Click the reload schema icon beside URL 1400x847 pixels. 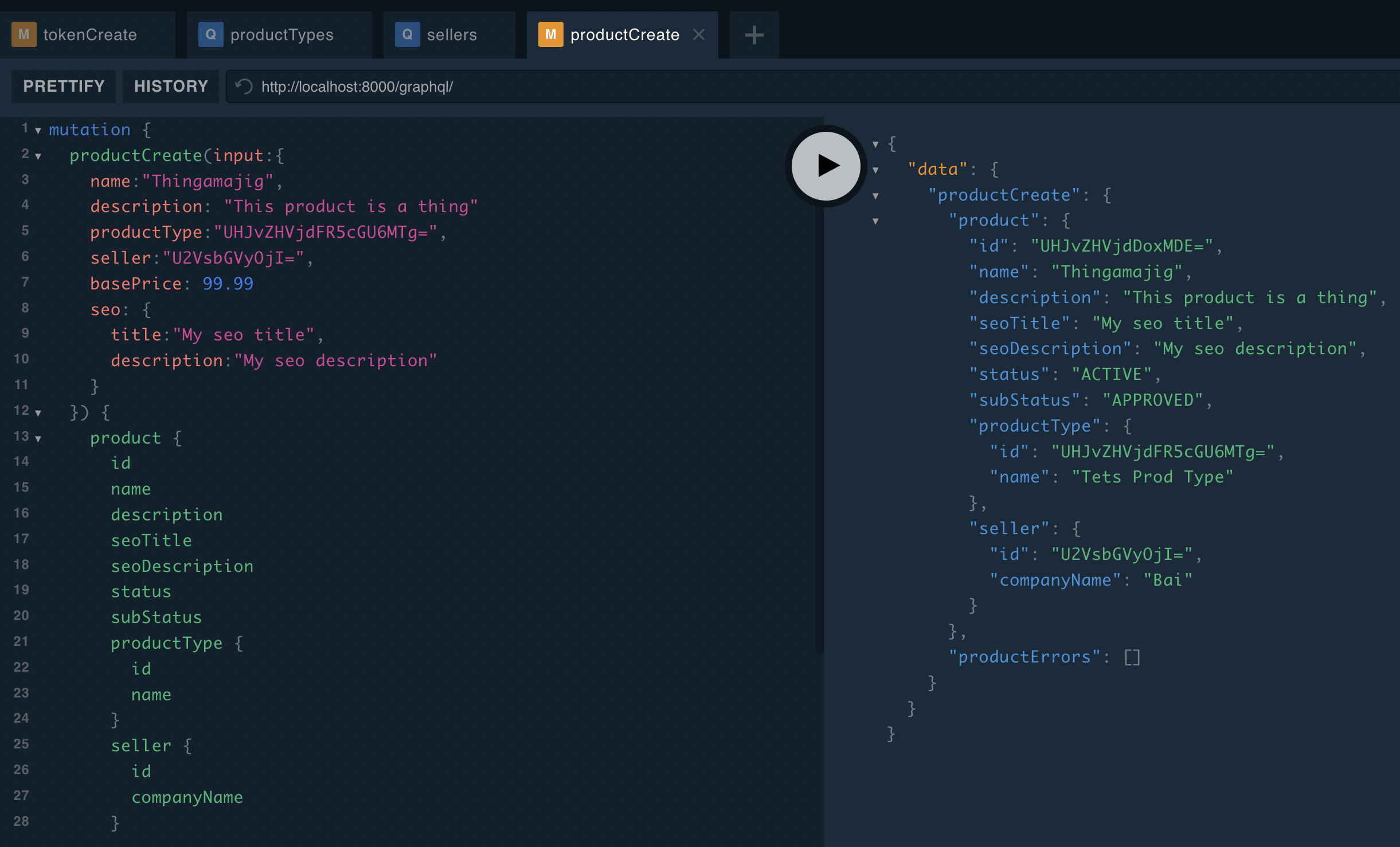point(244,87)
